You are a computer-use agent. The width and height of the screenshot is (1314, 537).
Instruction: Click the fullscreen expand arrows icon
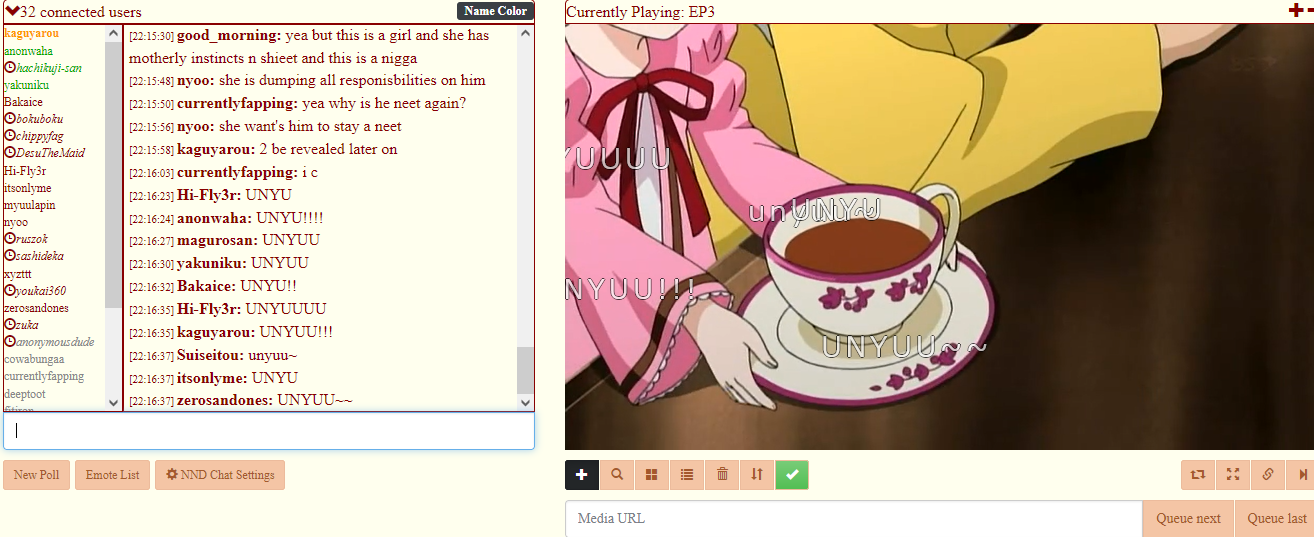point(1233,475)
